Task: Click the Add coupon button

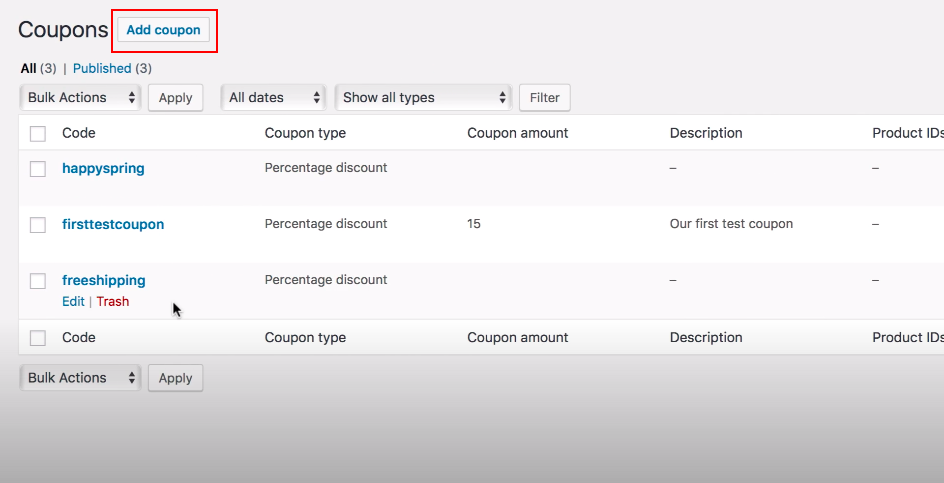Action: point(163,30)
